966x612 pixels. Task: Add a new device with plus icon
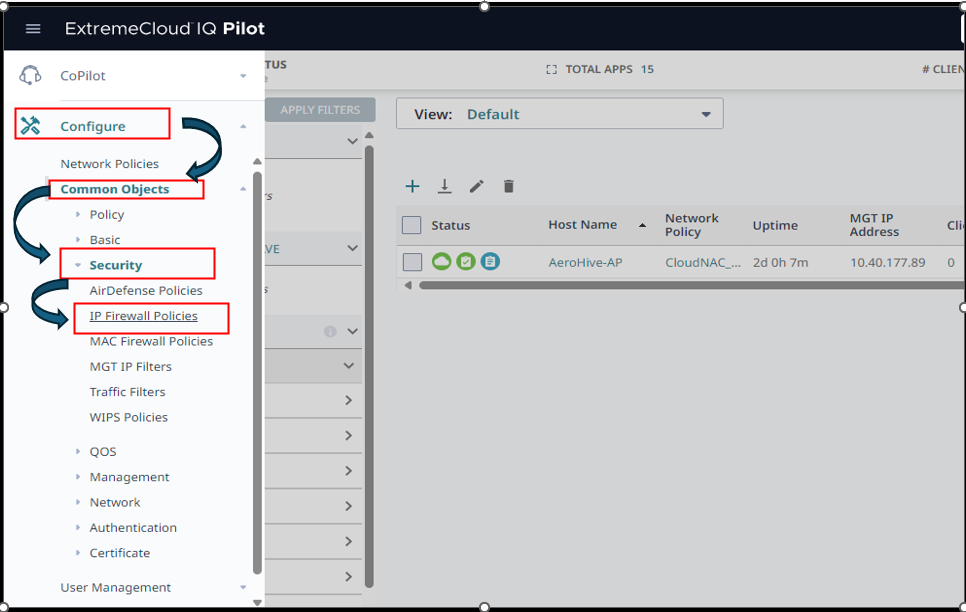click(412, 186)
